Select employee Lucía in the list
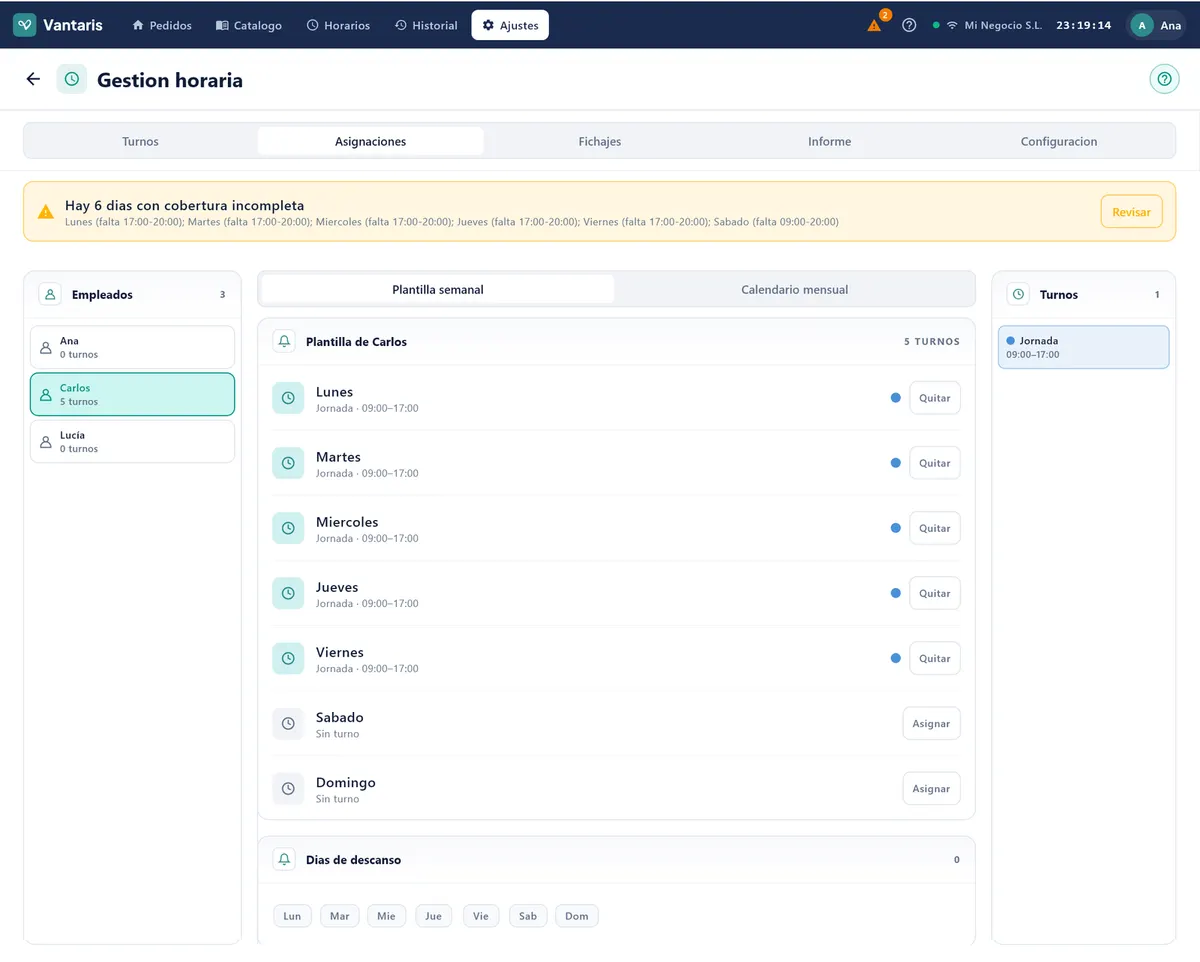The image size is (1200, 962). [x=132, y=441]
